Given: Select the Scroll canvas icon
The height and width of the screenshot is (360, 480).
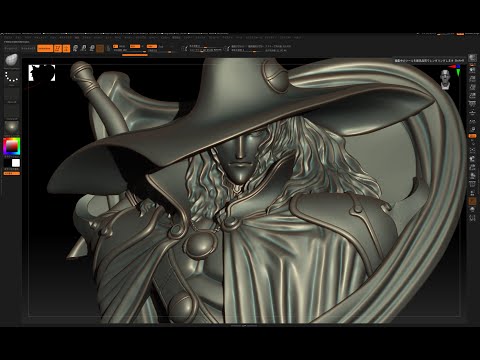Looking at the screenshot, I should [x=472, y=70].
